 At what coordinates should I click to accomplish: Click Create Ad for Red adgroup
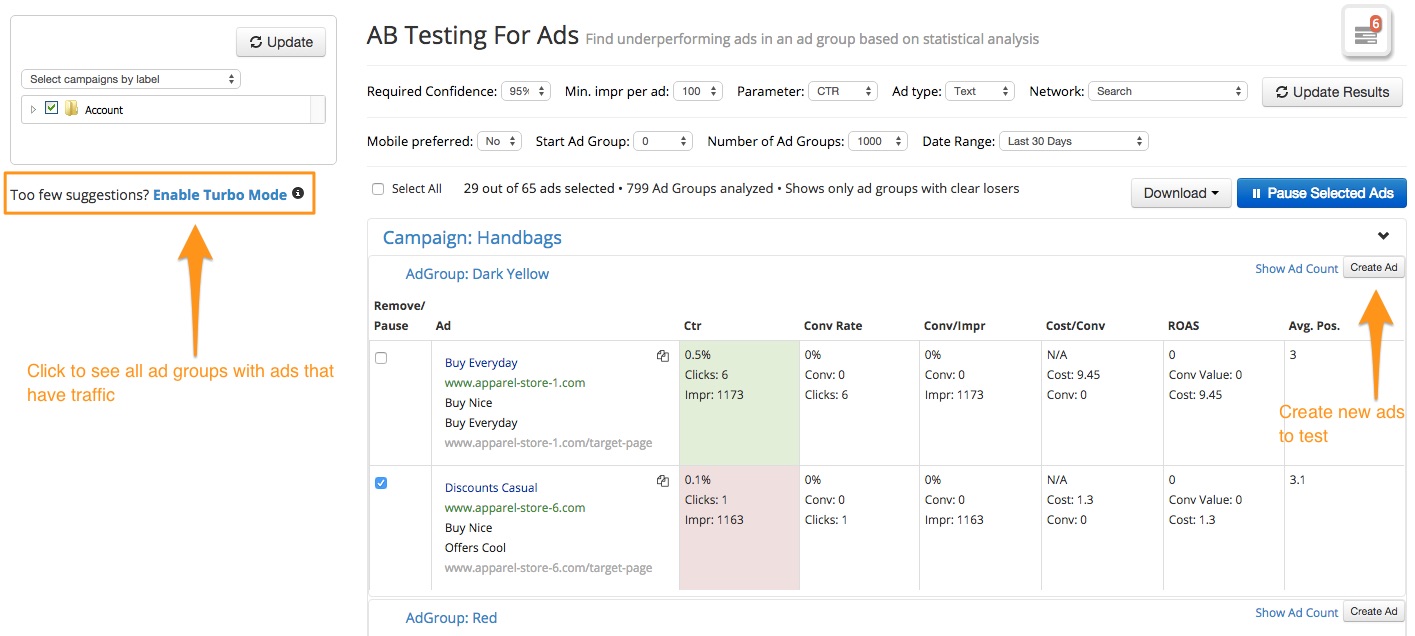coord(1374,611)
